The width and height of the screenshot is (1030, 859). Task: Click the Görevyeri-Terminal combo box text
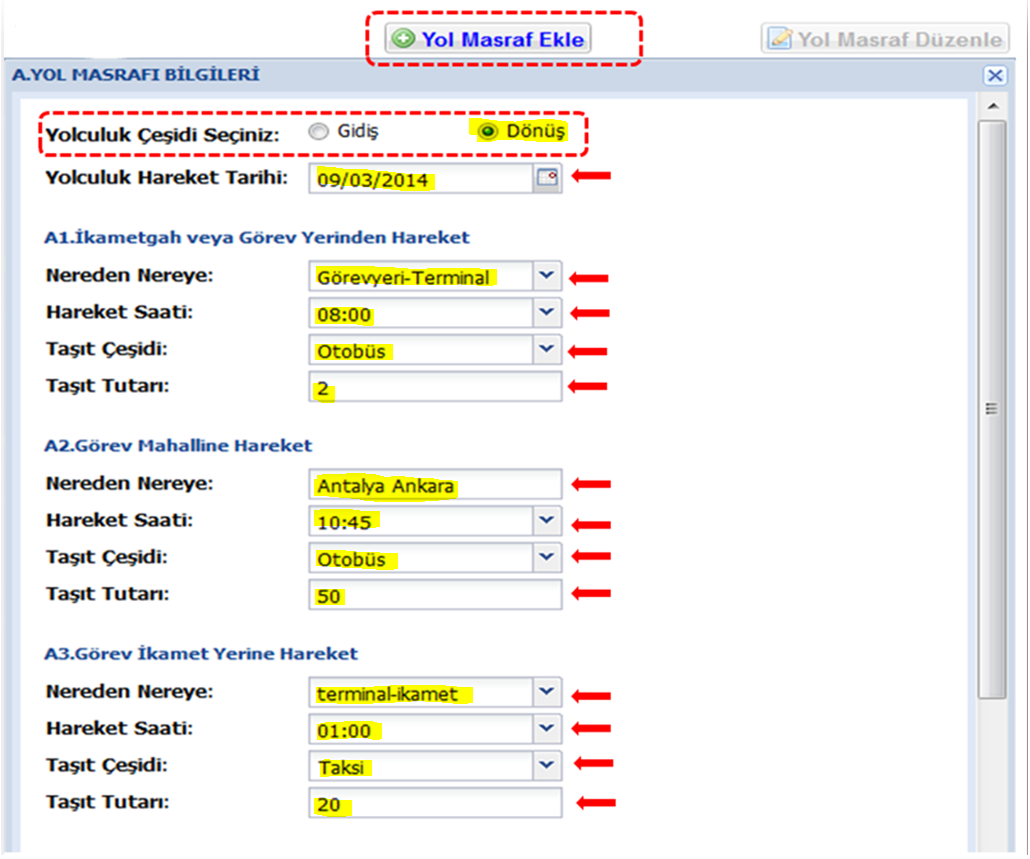[403, 277]
